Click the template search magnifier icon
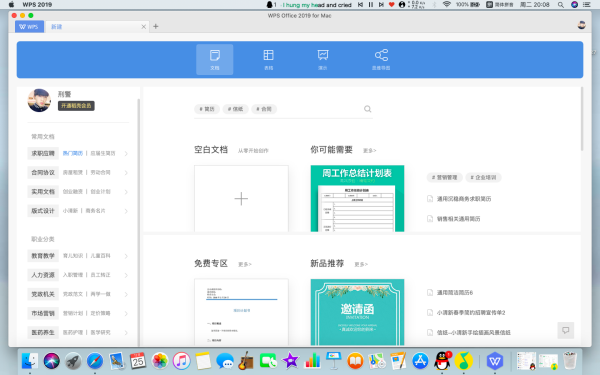The image size is (600, 375). pyautogui.click(x=367, y=109)
